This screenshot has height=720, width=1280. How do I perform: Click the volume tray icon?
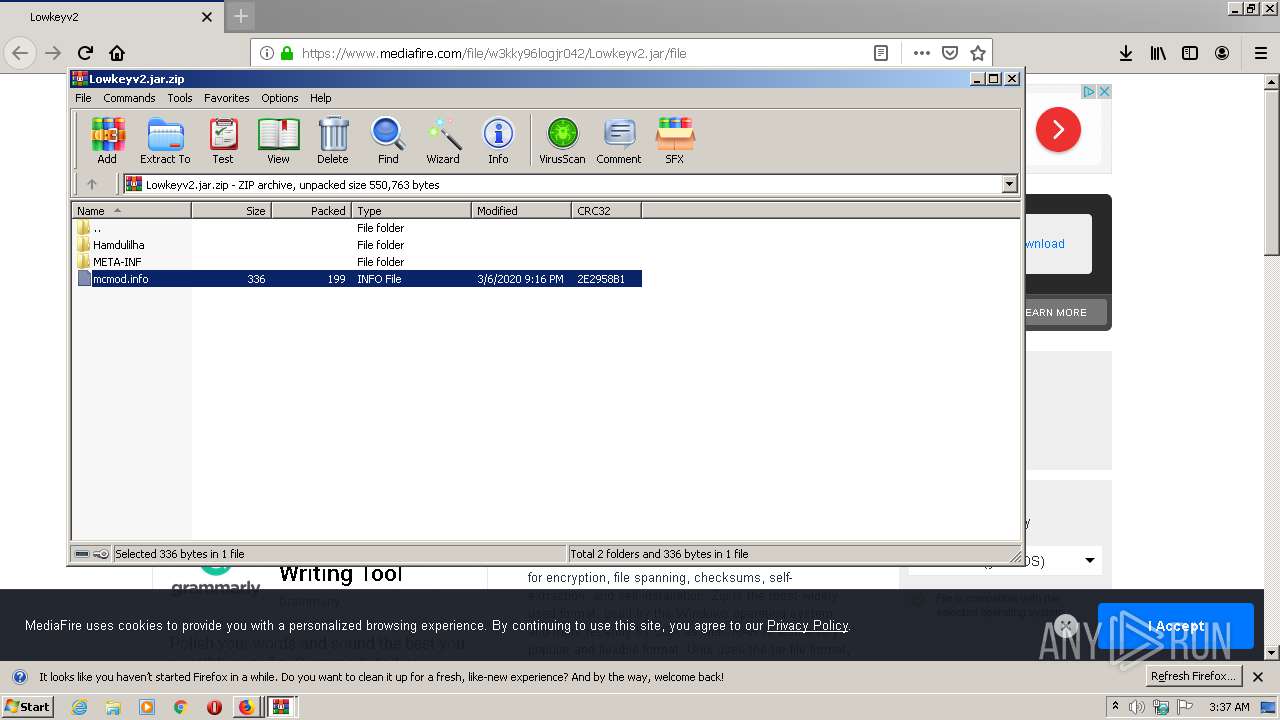pos(1137,707)
